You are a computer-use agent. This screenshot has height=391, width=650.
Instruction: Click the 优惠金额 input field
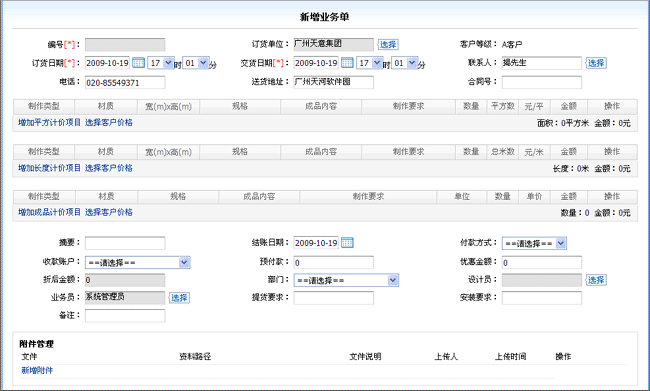point(542,262)
